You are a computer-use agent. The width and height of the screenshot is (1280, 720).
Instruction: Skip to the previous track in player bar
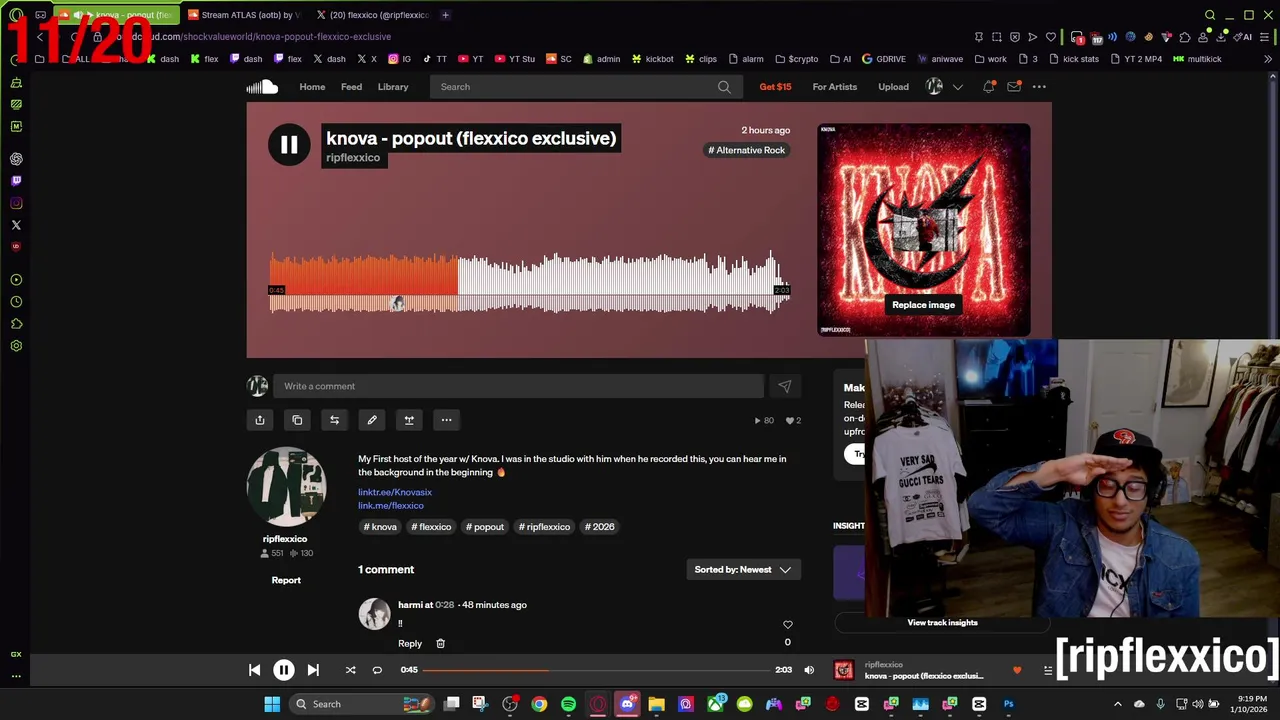point(254,670)
